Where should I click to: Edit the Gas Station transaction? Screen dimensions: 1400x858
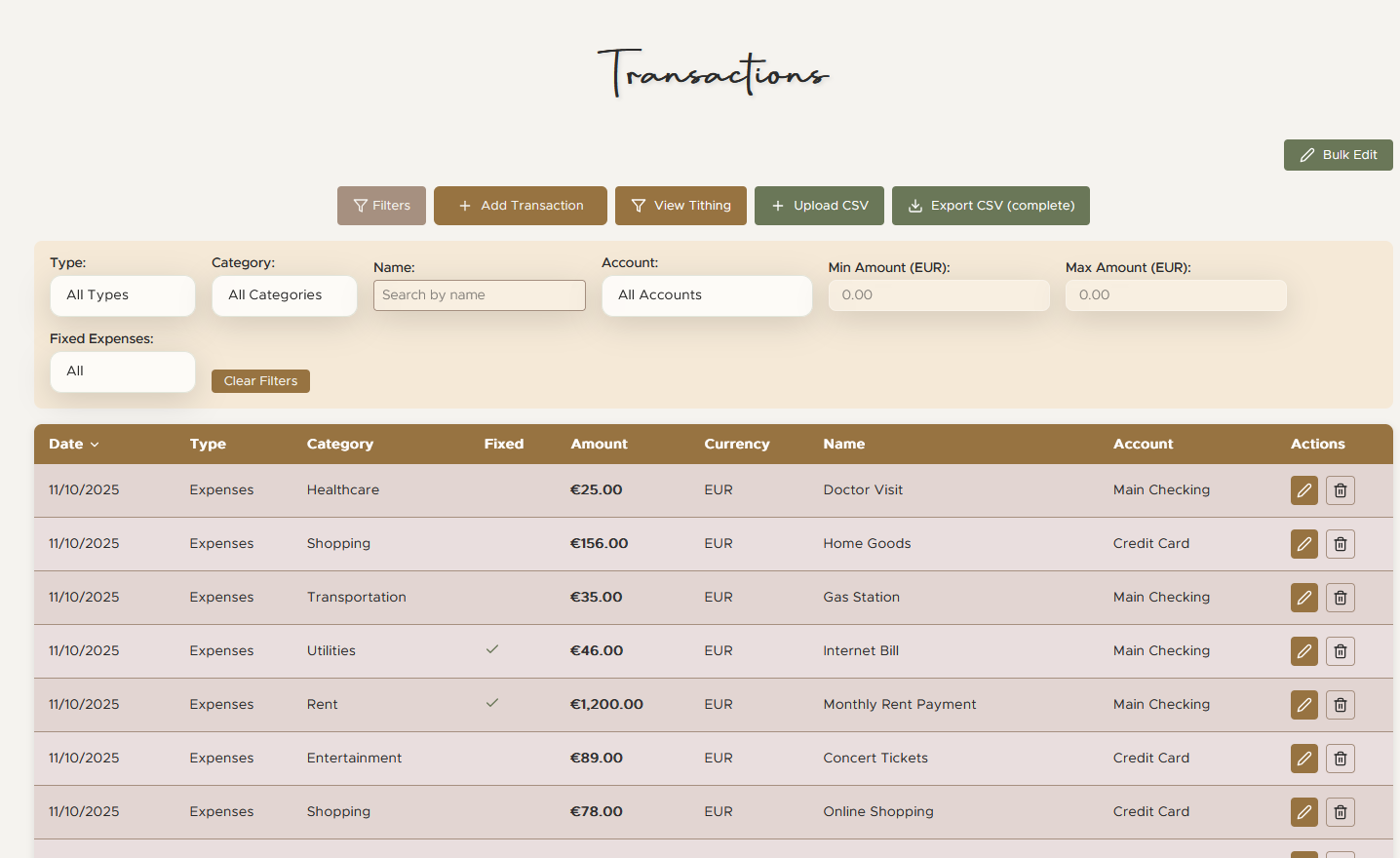[x=1303, y=598]
